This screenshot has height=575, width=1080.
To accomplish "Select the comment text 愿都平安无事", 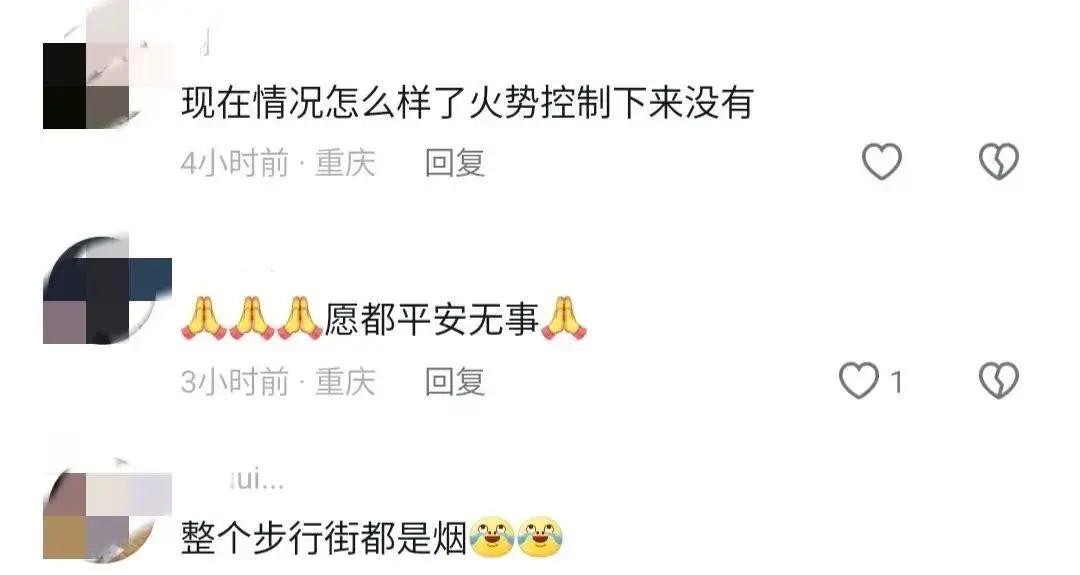I will tap(431, 320).
